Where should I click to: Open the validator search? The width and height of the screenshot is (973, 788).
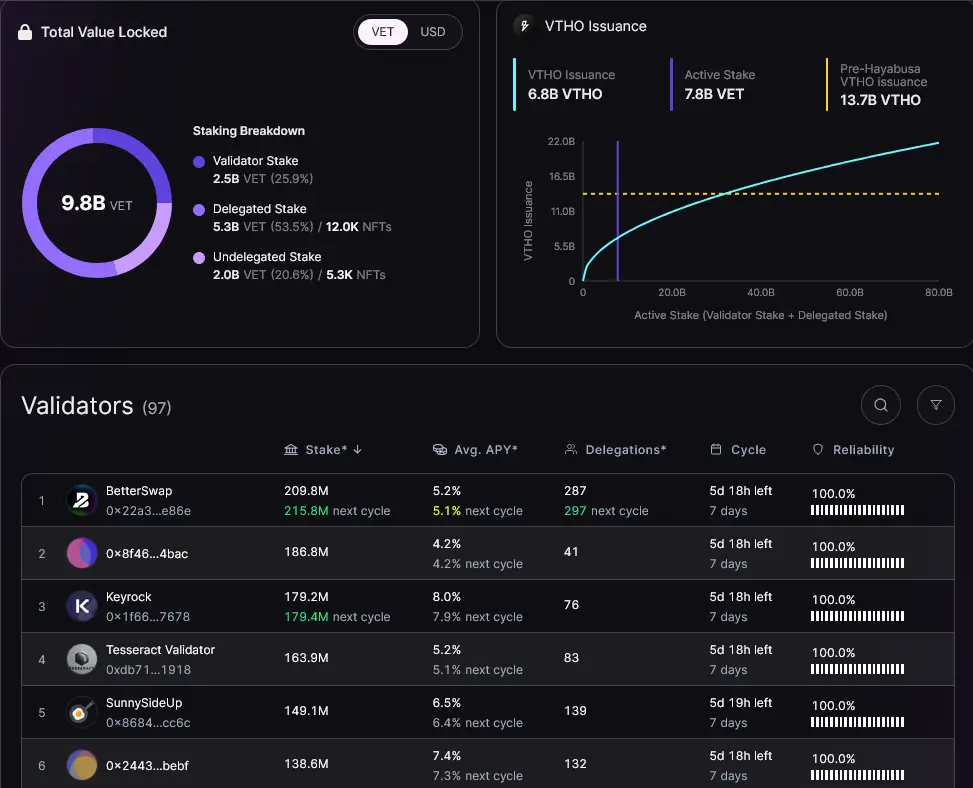pyautogui.click(x=880, y=405)
